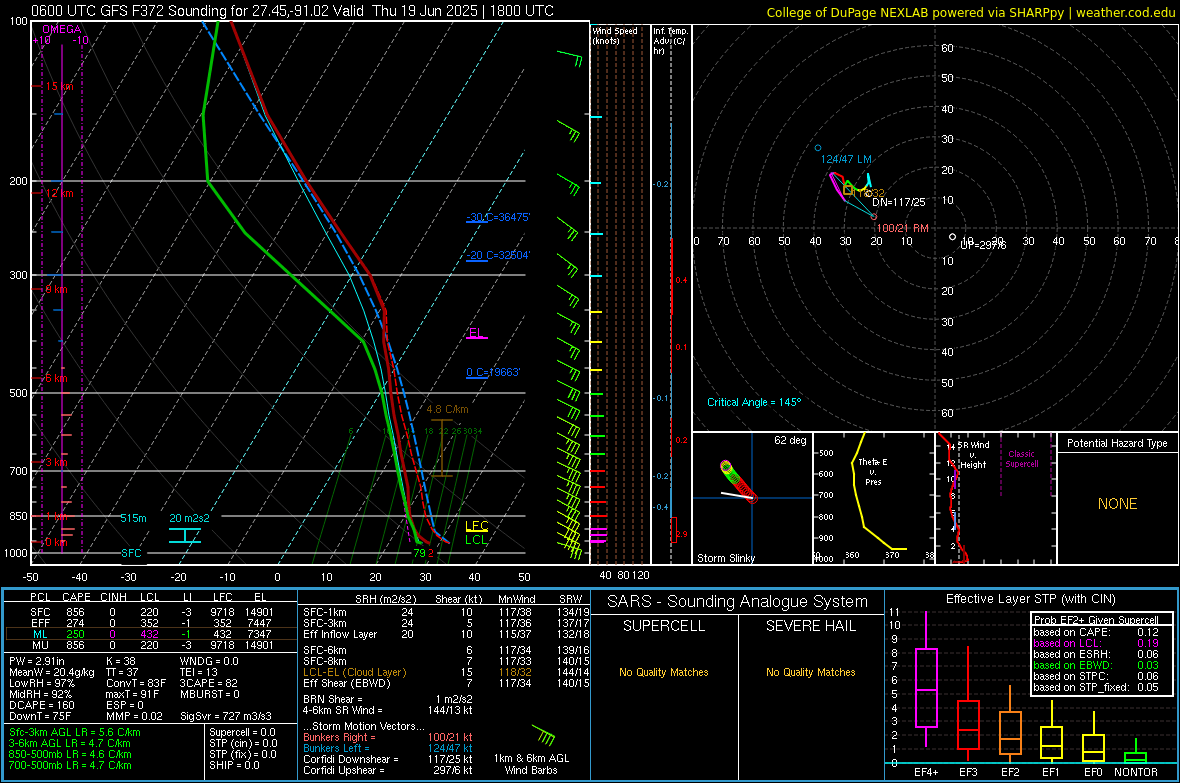
Task: Click the UP=297/6 hodograph label
Action: pos(983,245)
